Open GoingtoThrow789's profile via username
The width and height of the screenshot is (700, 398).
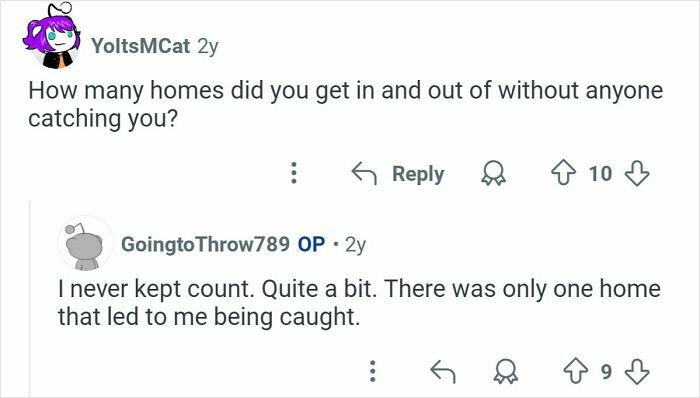click(205, 244)
